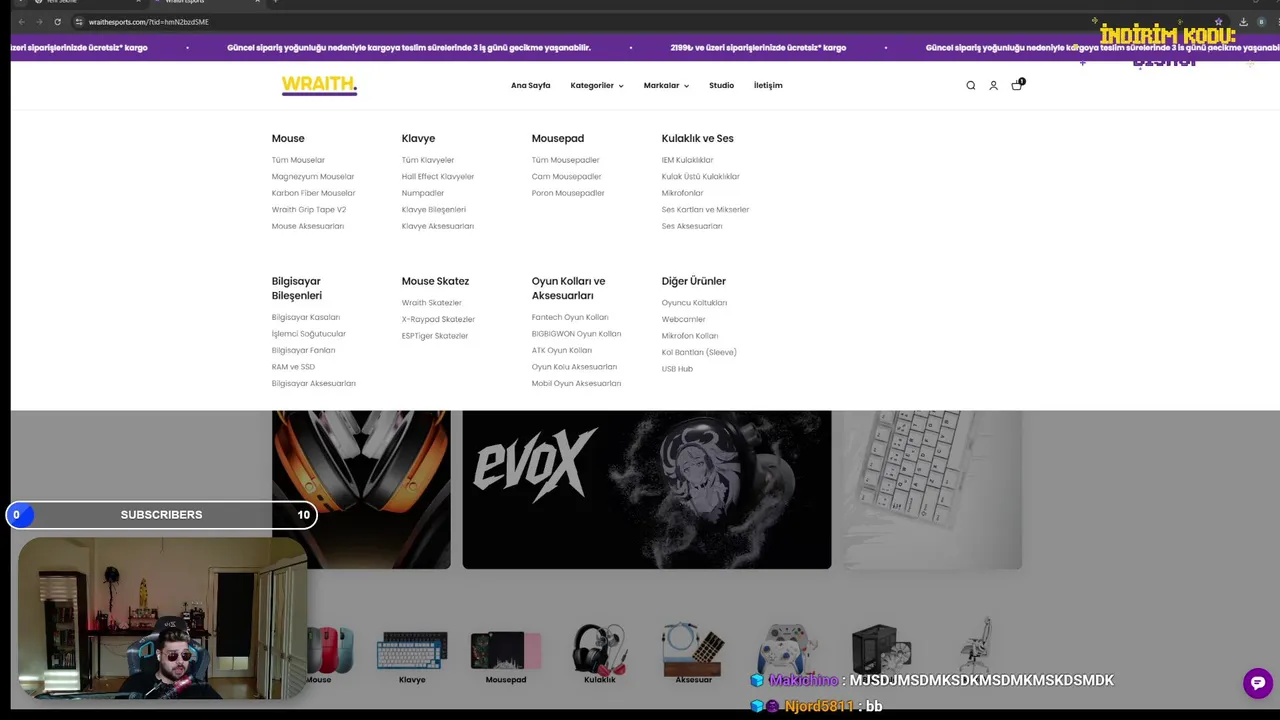Open ESPTiger Skatezler link

pyautogui.click(x=435, y=336)
